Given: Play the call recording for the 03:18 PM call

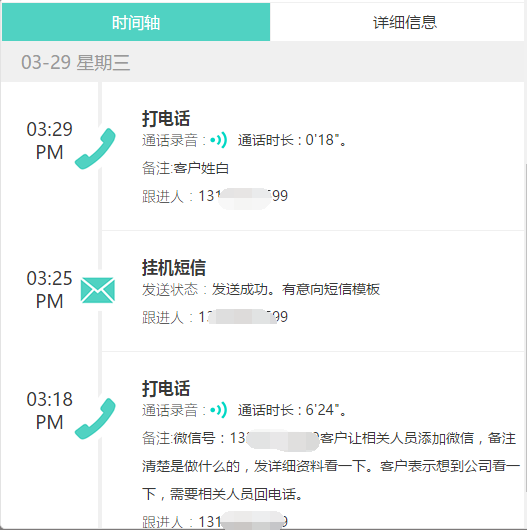Looking at the screenshot, I should [218, 410].
